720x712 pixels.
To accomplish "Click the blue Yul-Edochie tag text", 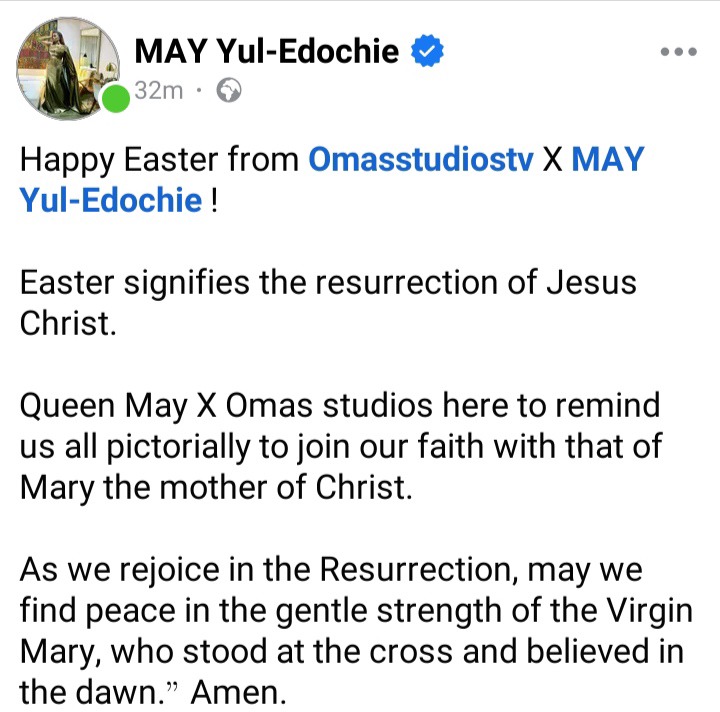I will [111, 201].
